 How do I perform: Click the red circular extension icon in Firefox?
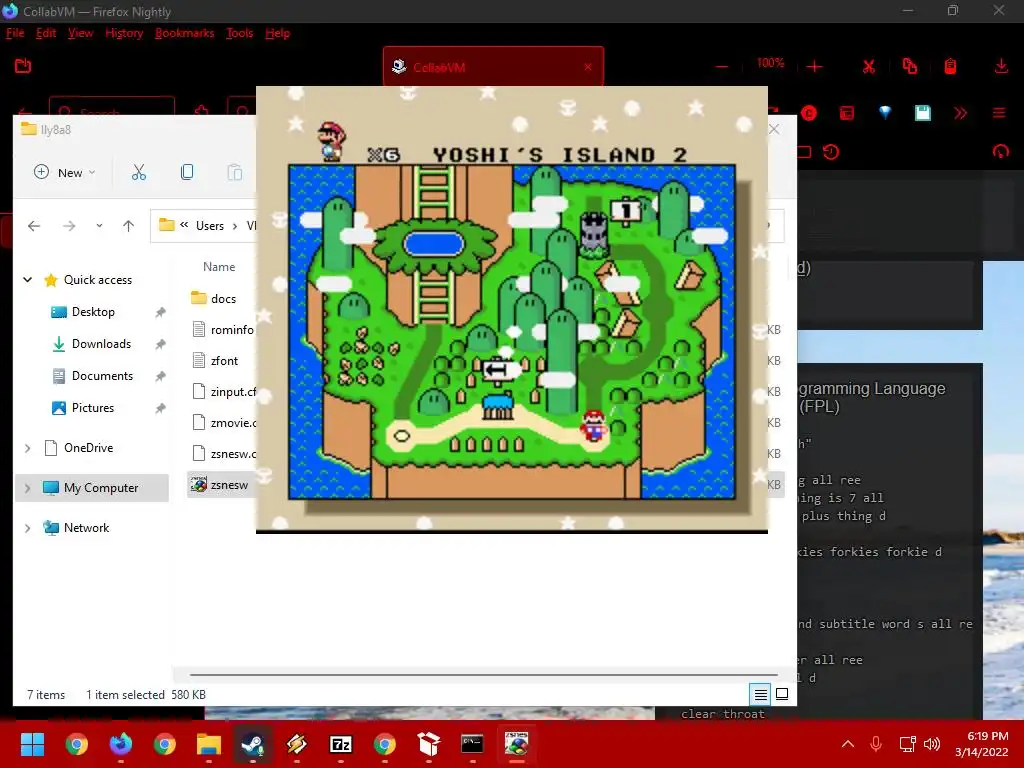[x=809, y=113]
